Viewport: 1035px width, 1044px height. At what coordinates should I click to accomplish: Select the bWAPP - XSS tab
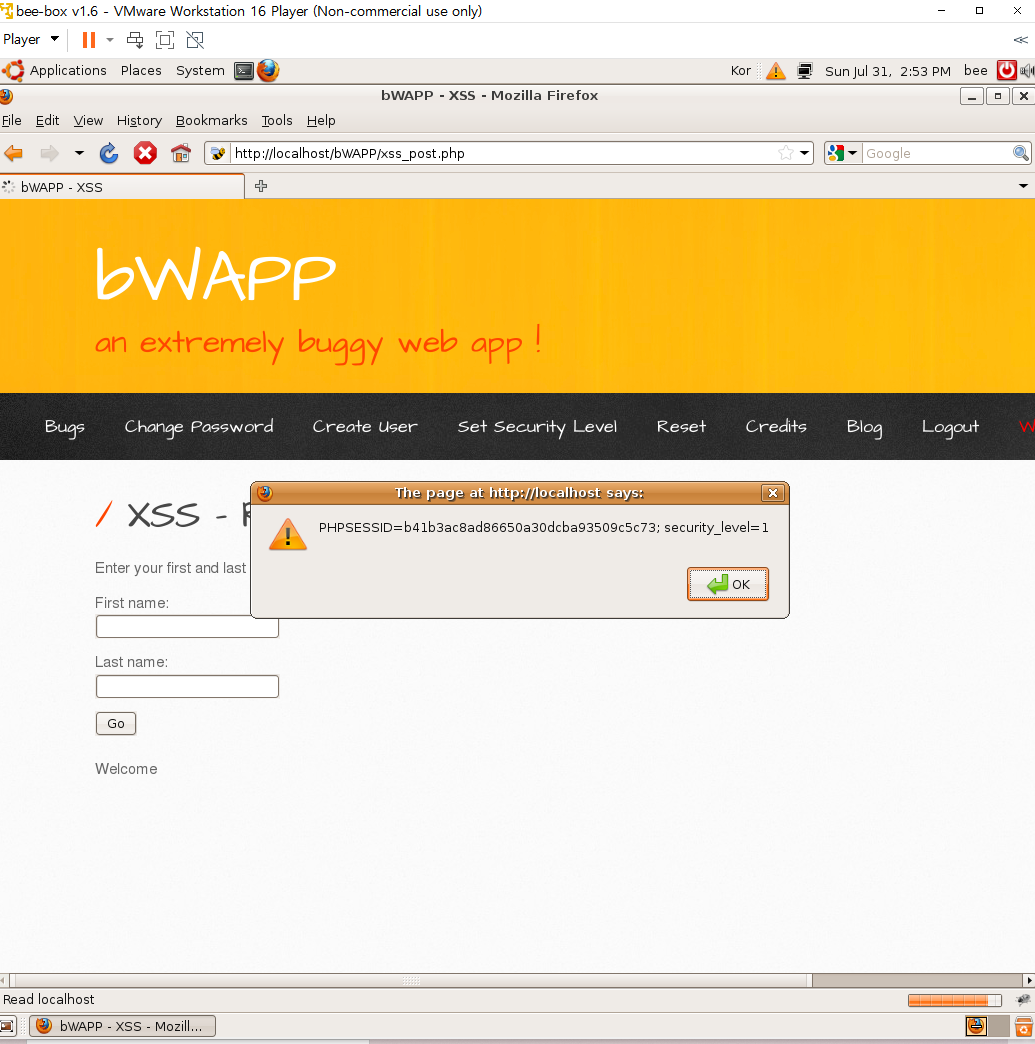pos(122,187)
